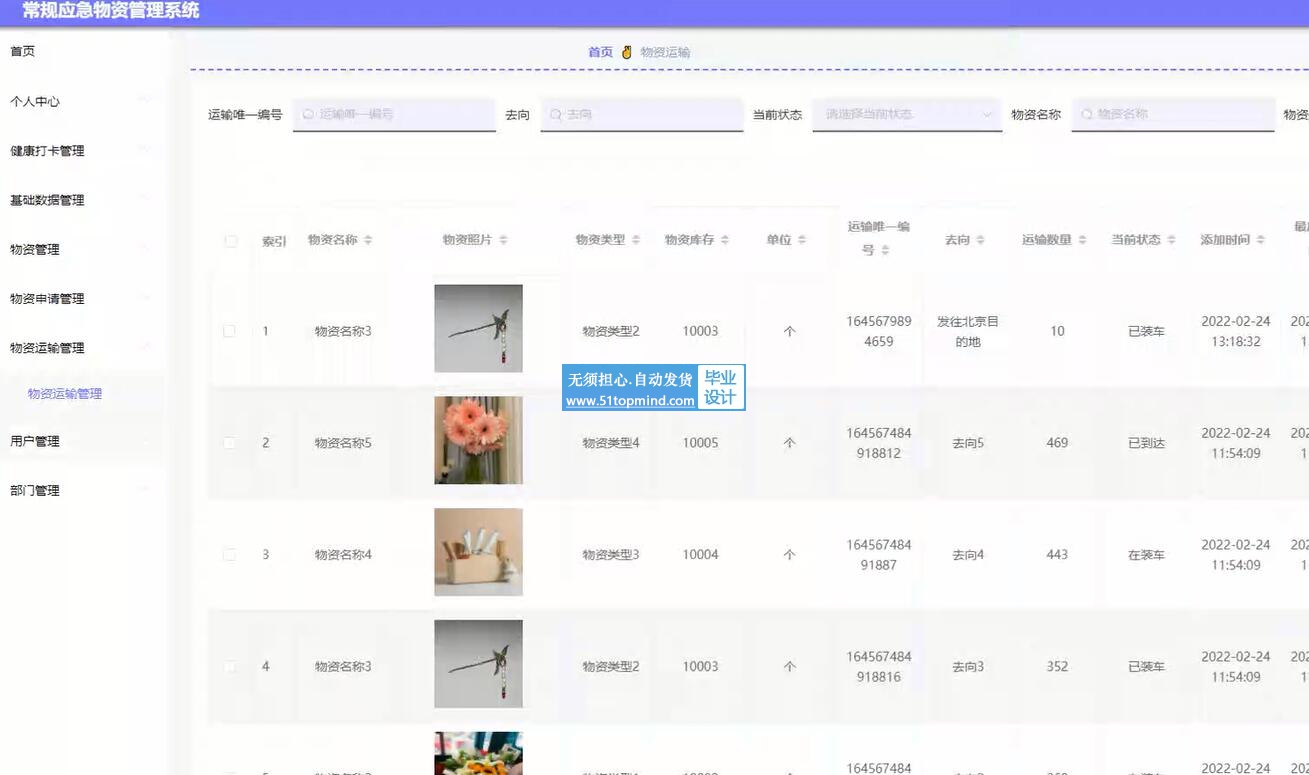
Task: Click 物资运输 breadcrumb item
Action: point(665,52)
